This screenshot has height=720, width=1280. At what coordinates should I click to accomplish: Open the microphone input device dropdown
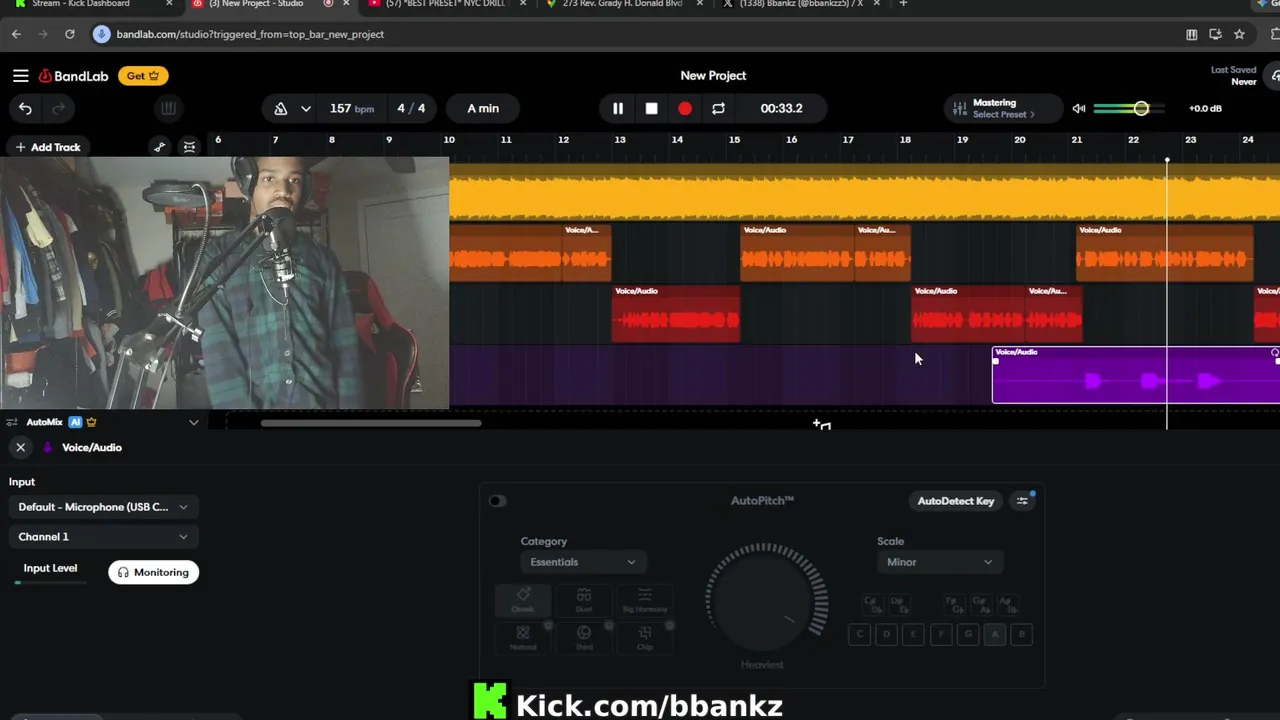[103, 507]
